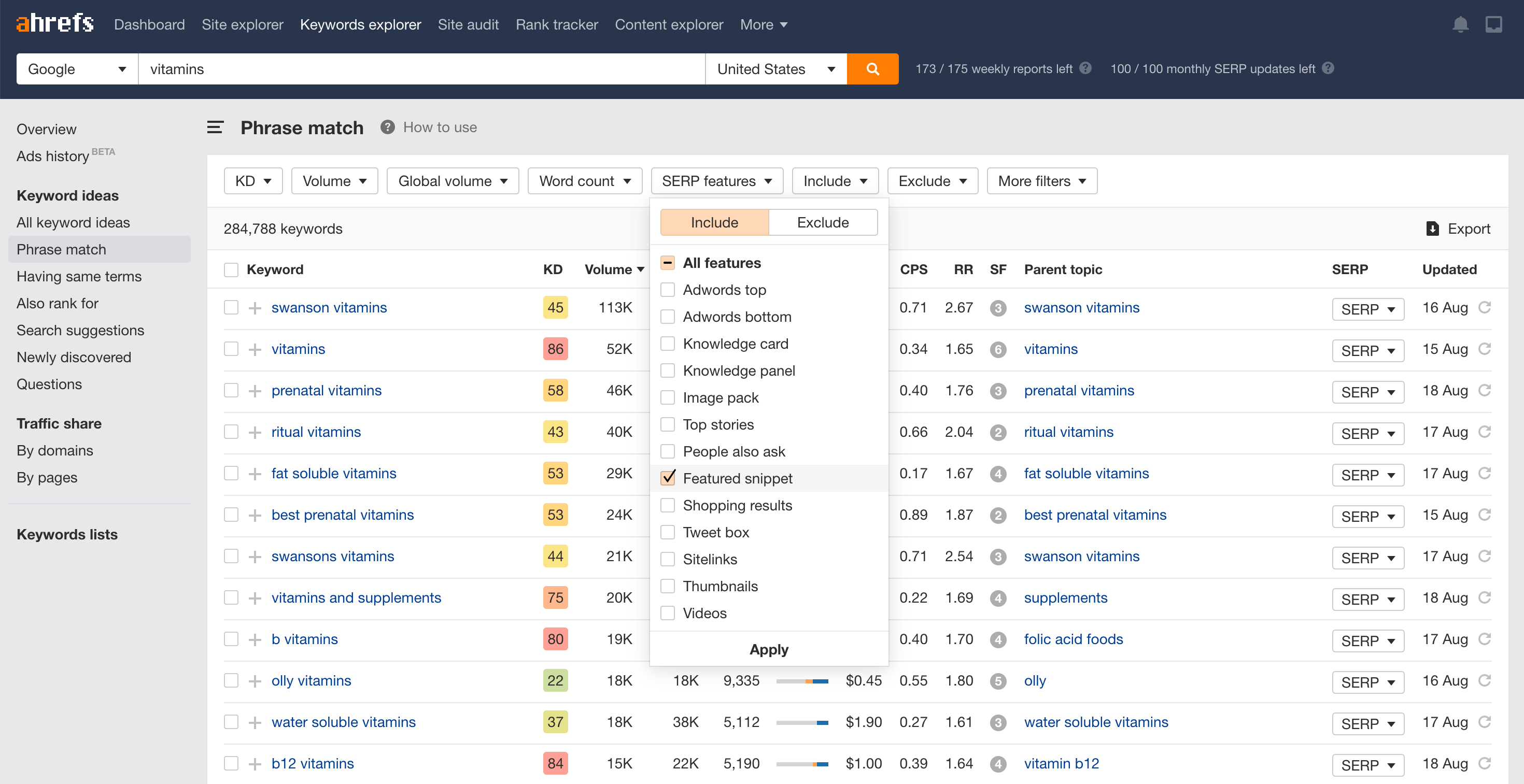
Task: Open the More filters dropdown
Action: [x=1042, y=181]
